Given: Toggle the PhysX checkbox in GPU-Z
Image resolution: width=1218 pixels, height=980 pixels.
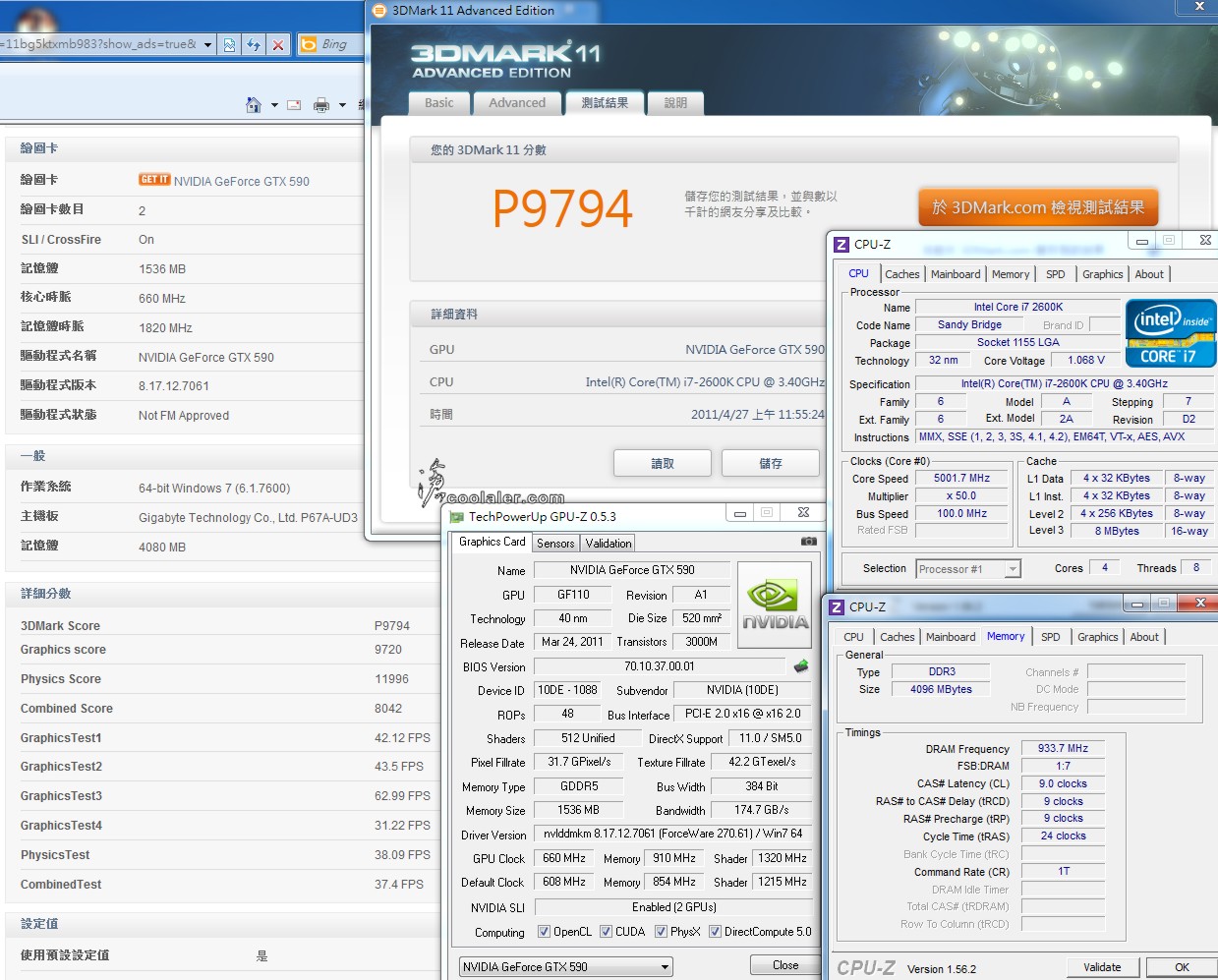Looking at the screenshot, I should [661, 932].
